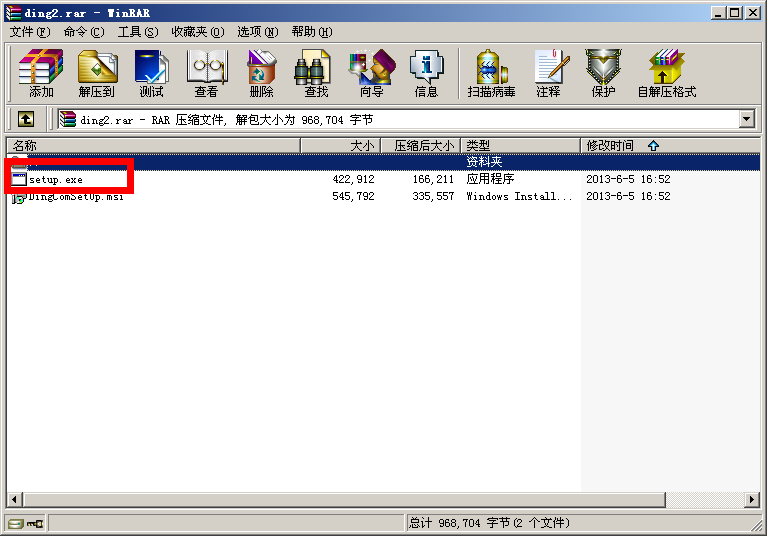Click the key password icon in status bar
The width and height of the screenshot is (767, 536).
click(x=35, y=524)
